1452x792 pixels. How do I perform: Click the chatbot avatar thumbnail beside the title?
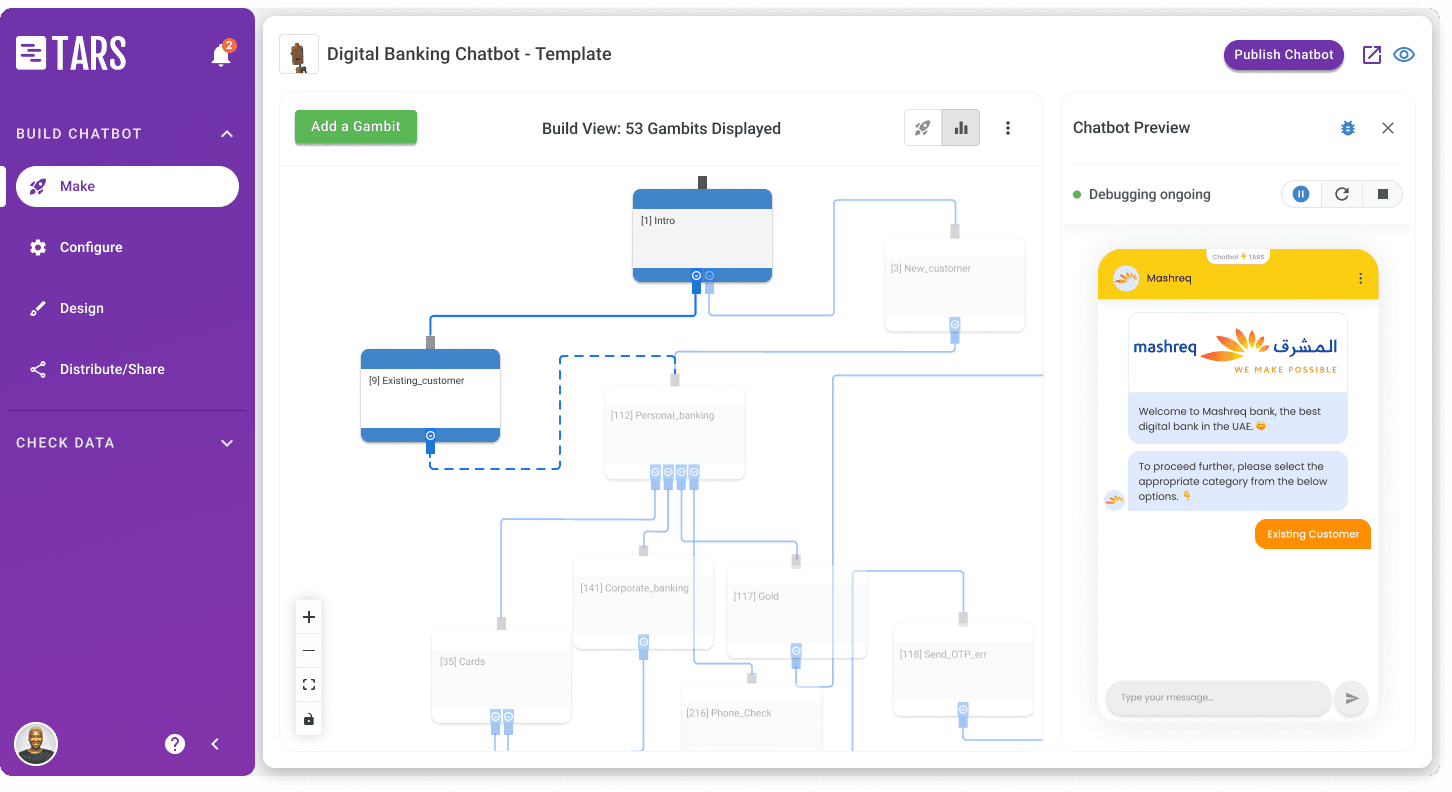(298, 54)
